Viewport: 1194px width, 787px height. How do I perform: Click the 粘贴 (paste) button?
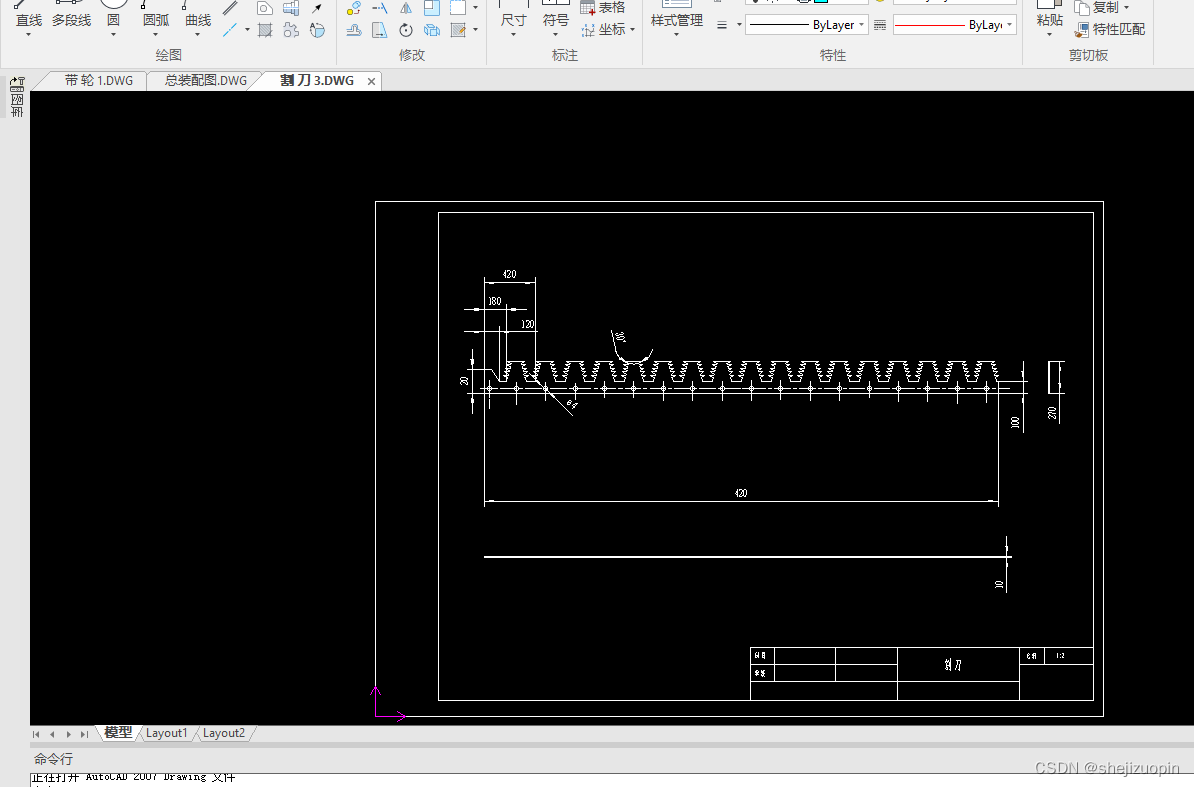coord(1049,20)
